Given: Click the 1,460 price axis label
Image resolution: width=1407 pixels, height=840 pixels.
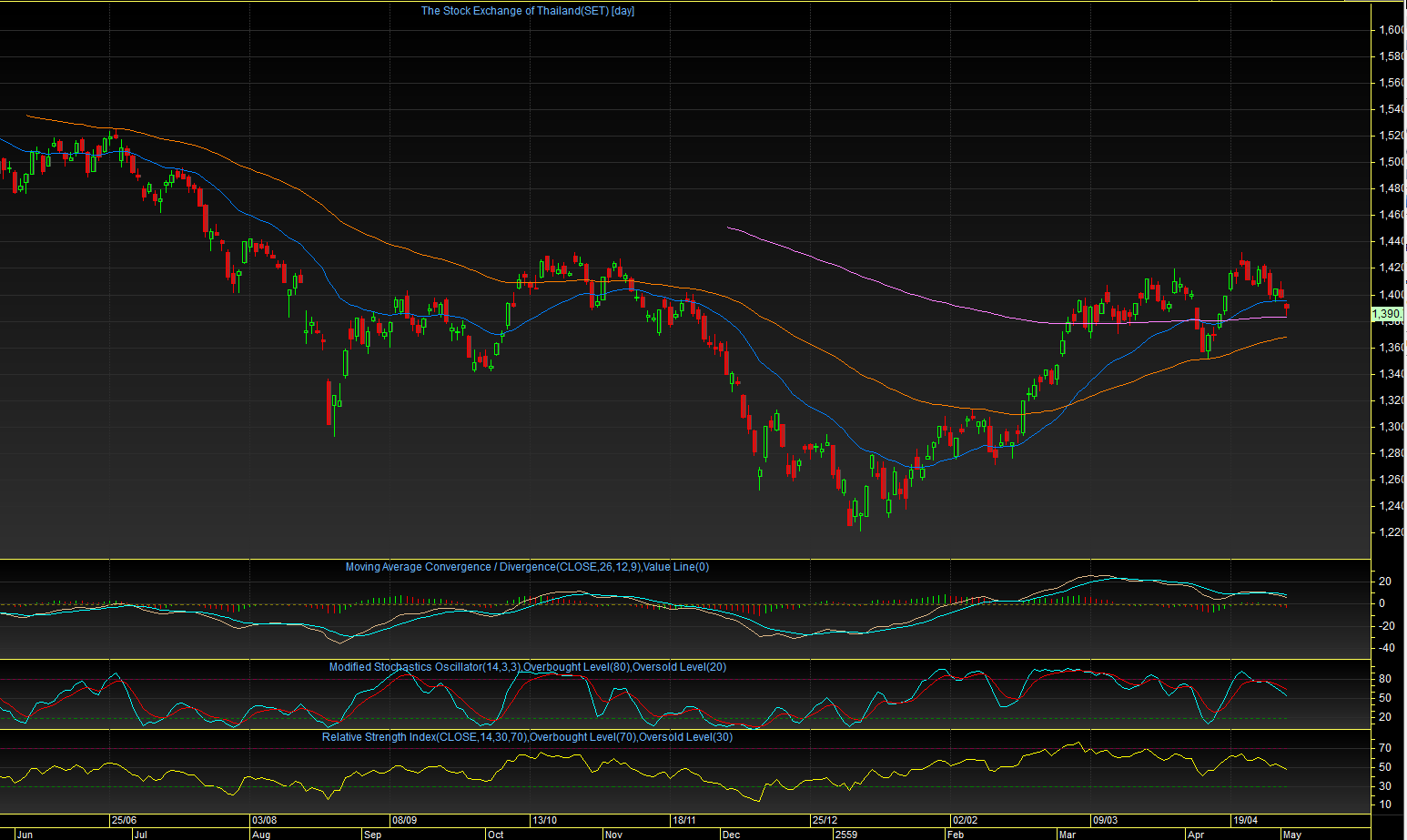Looking at the screenshot, I should pos(1392,215).
